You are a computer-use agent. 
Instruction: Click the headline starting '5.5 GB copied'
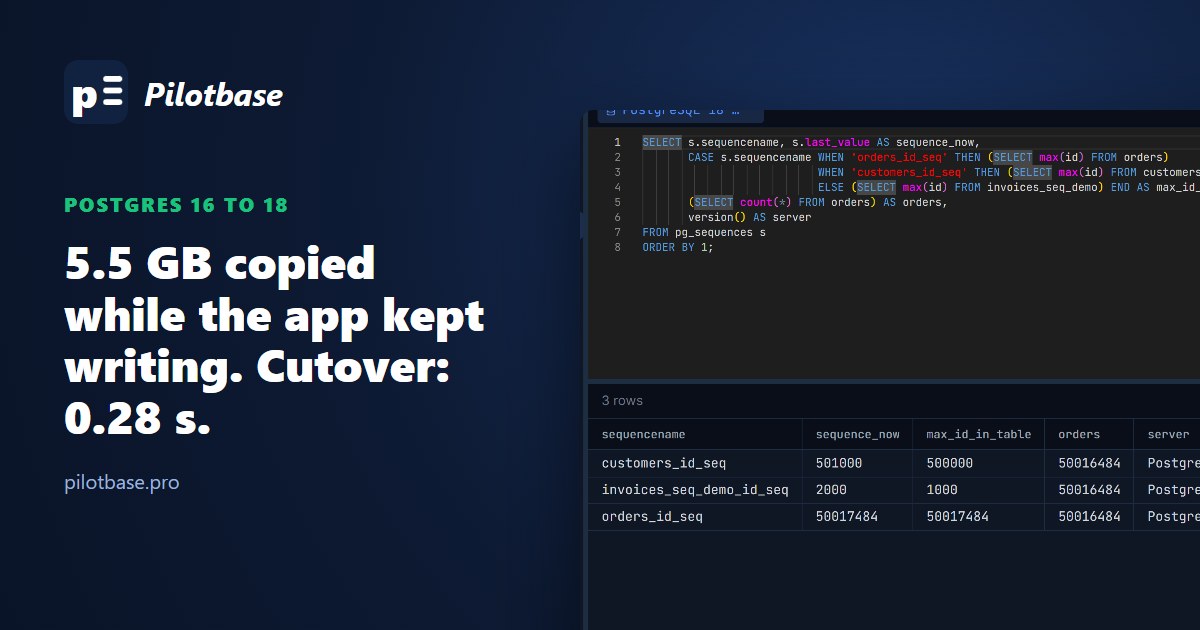[x=275, y=341]
